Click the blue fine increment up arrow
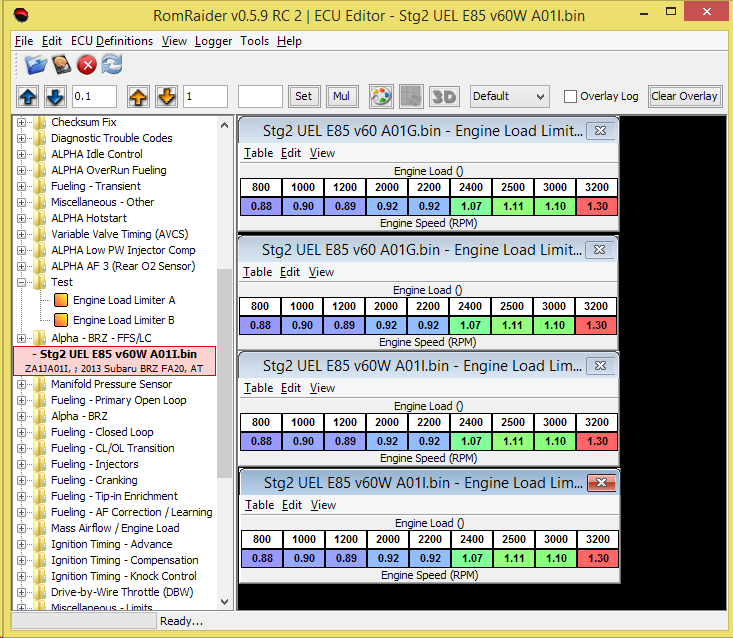This screenshot has width=733, height=638. [29, 96]
